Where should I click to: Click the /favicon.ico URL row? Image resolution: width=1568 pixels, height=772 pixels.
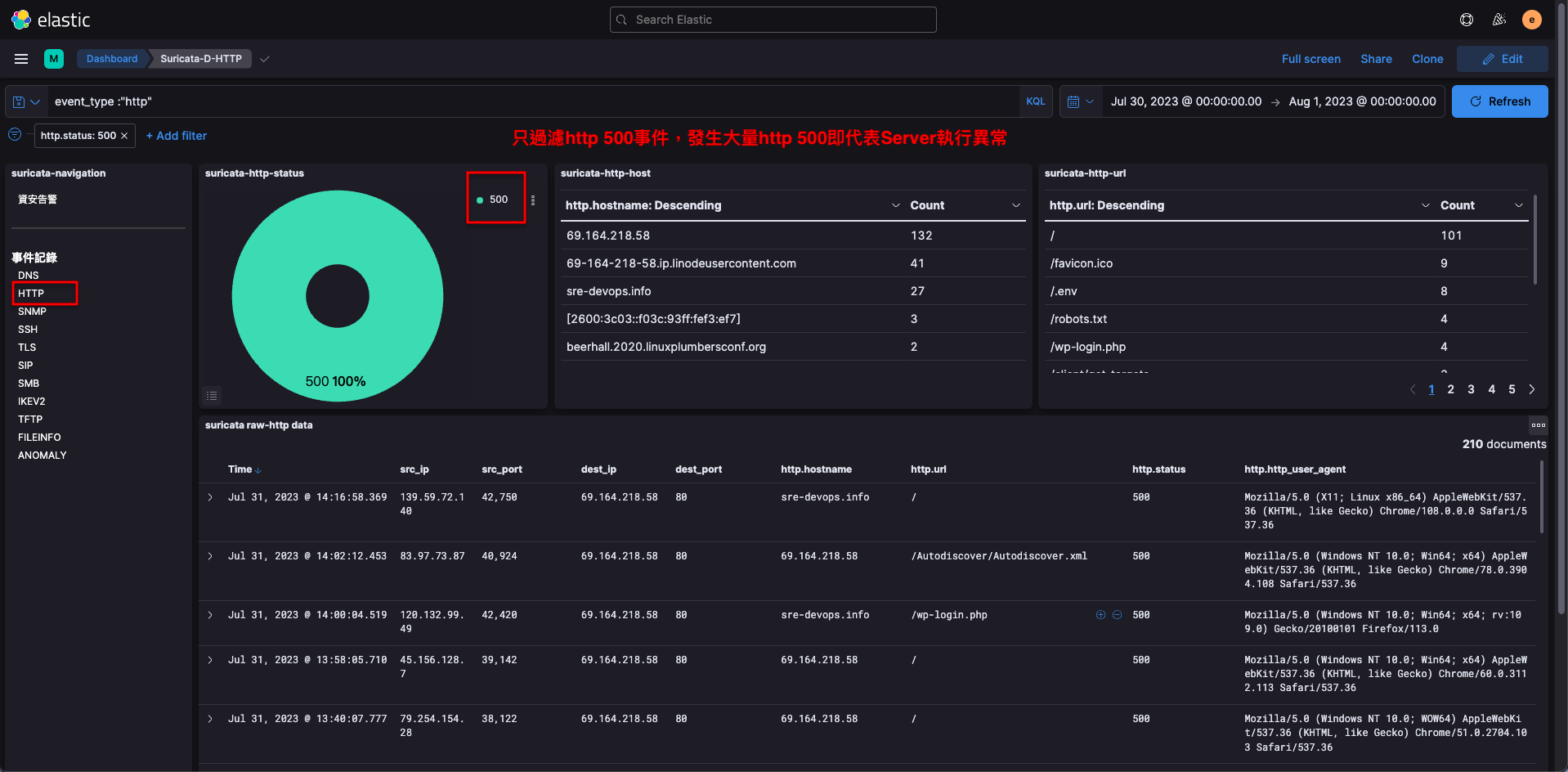click(1287, 263)
